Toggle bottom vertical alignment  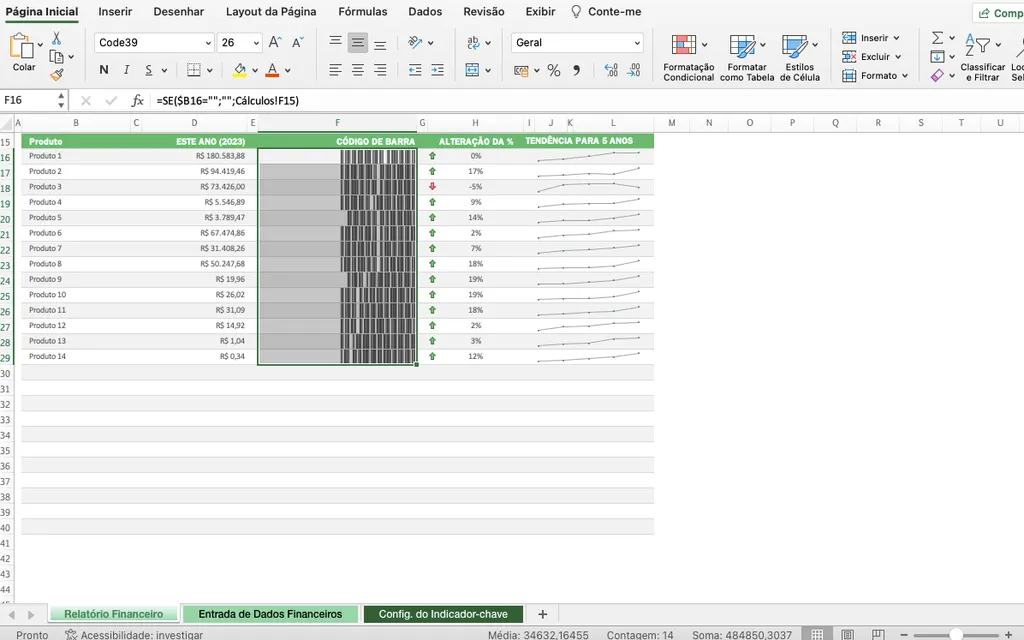pyautogui.click(x=380, y=42)
